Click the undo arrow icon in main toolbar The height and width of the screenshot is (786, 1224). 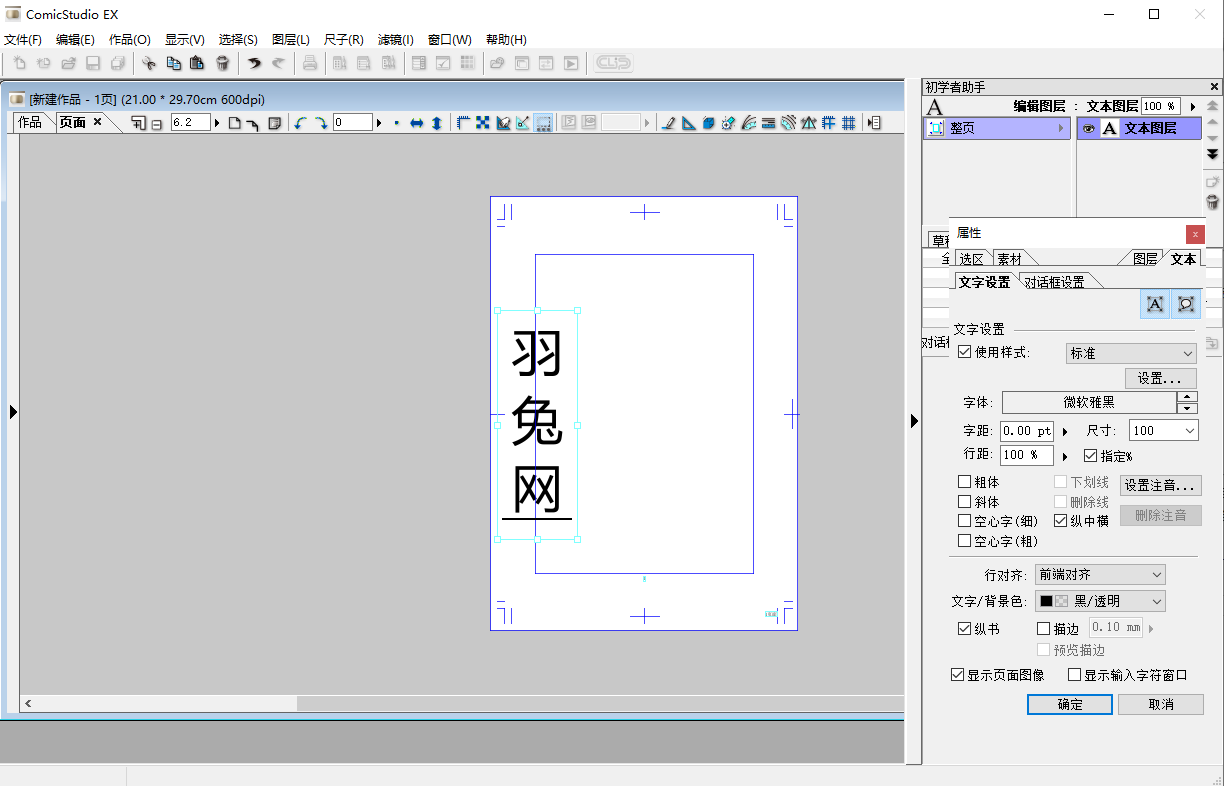click(x=256, y=62)
